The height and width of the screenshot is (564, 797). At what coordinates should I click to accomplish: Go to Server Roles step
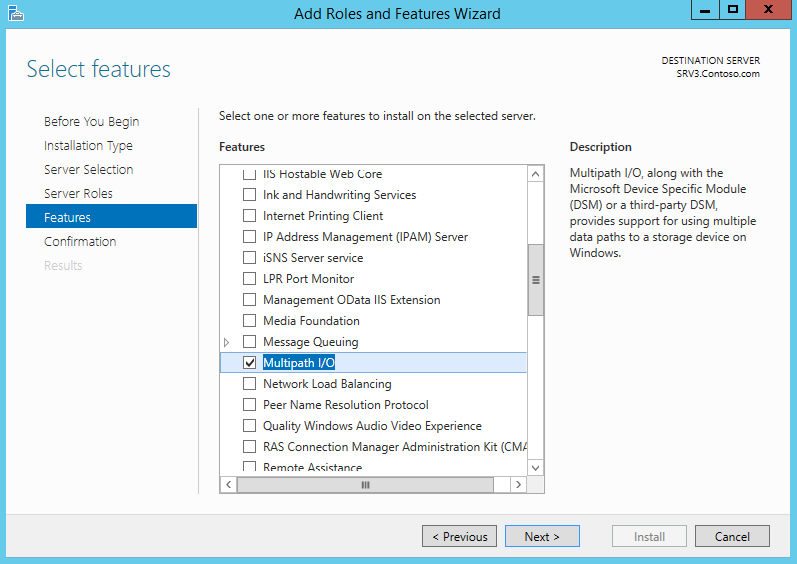pos(78,194)
